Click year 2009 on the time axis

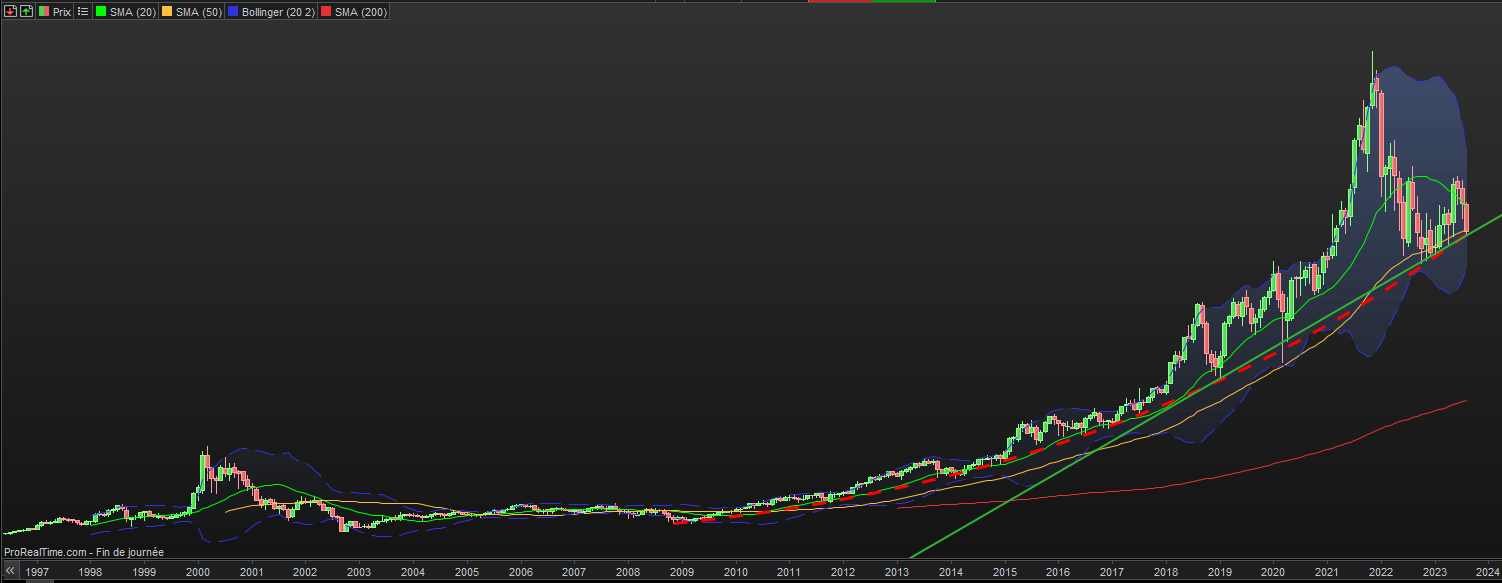[x=681, y=573]
